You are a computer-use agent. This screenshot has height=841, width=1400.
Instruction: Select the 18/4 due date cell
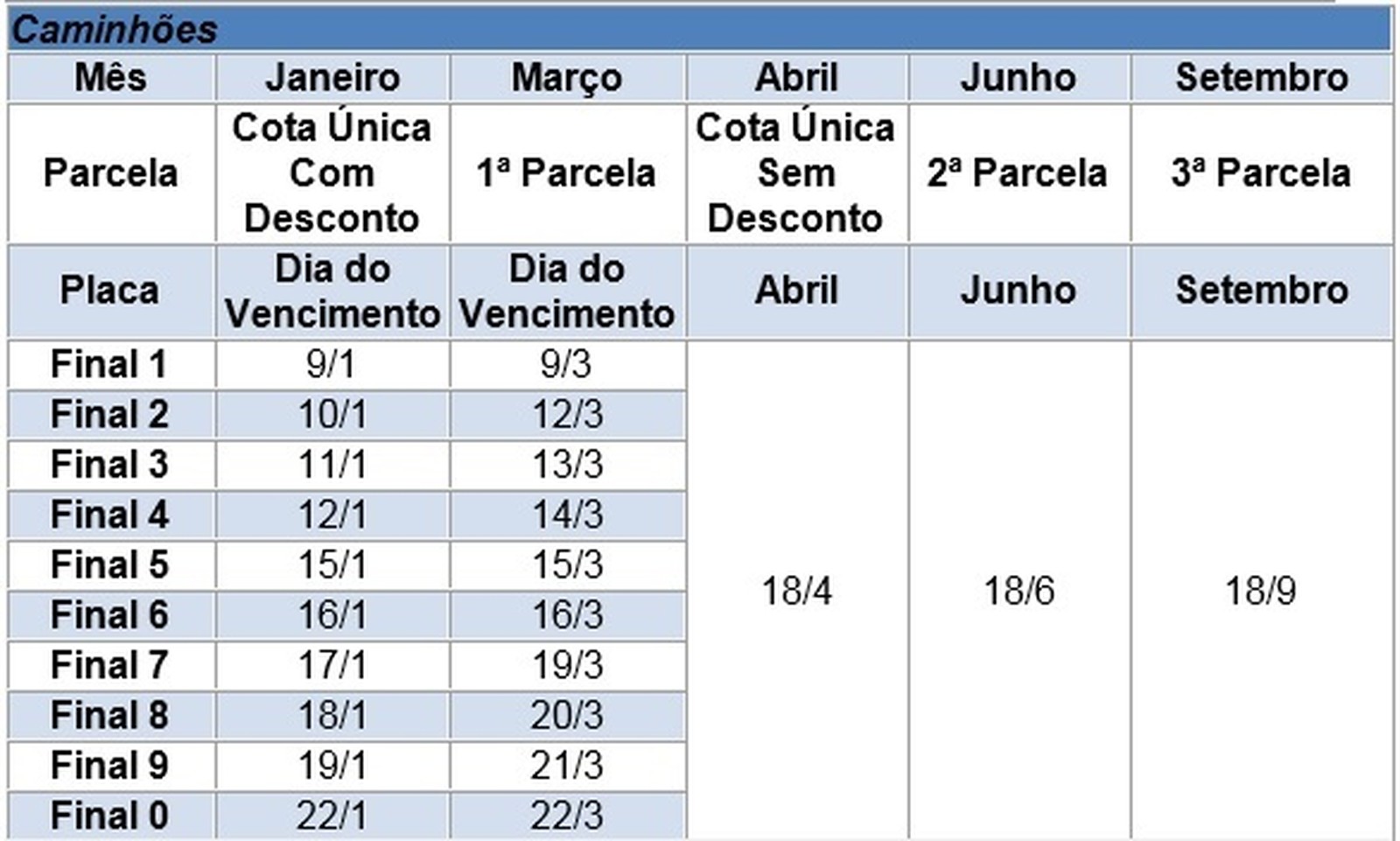pyautogui.click(x=796, y=591)
